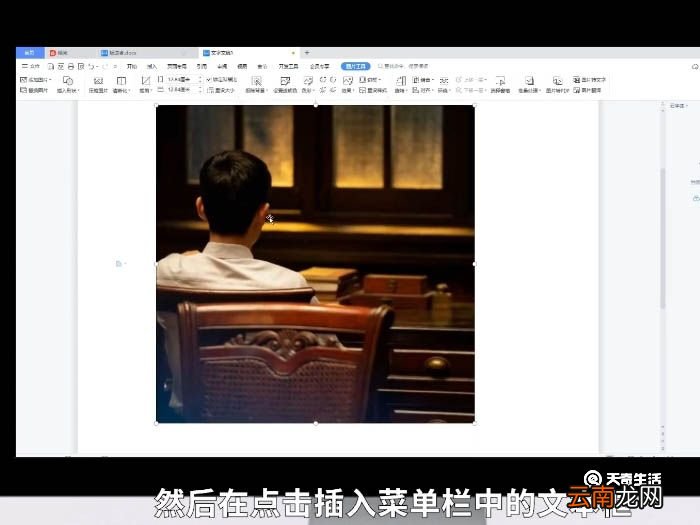
Task: Click the picture height input field
Action: click(x=181, y=79)
